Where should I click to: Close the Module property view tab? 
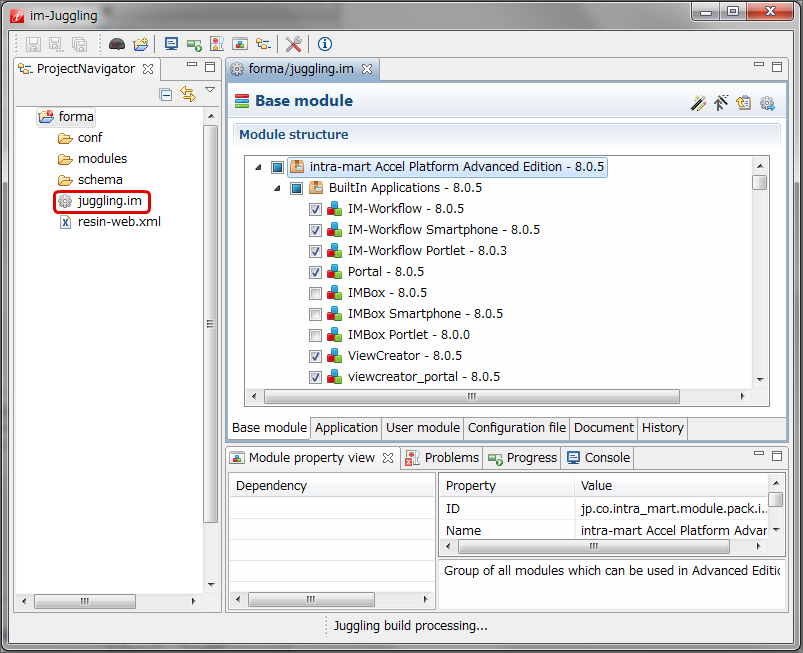(x=388, y=458)
